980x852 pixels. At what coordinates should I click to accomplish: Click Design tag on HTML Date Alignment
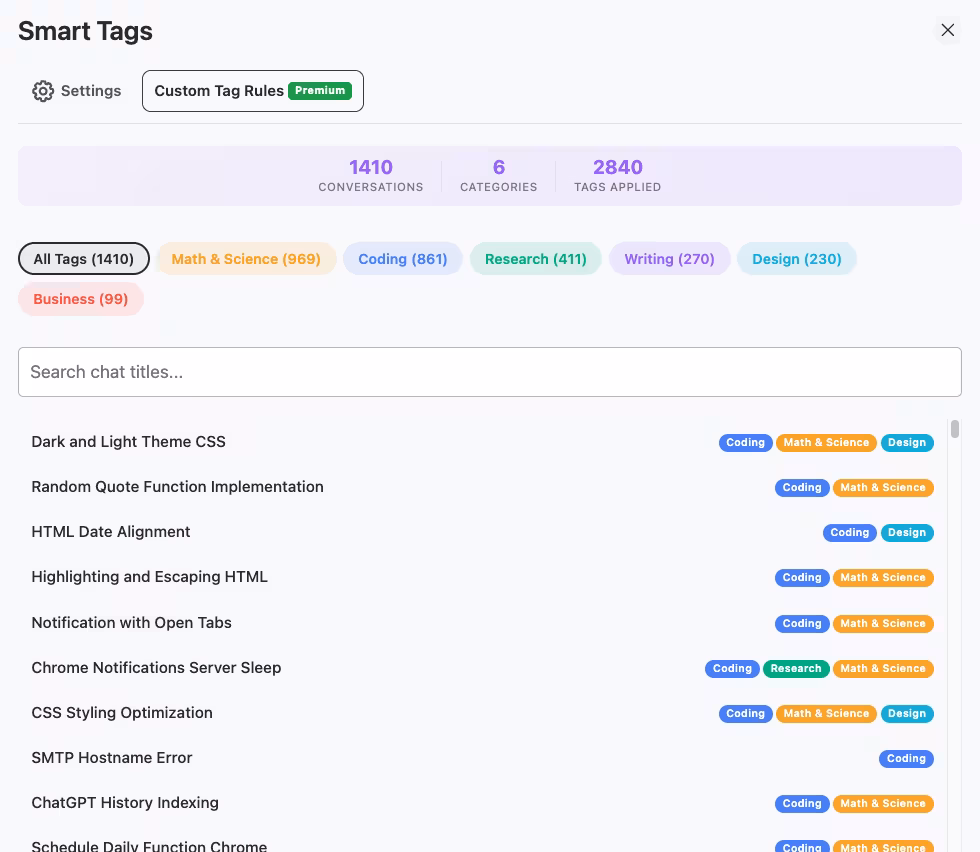coord(907,533)
